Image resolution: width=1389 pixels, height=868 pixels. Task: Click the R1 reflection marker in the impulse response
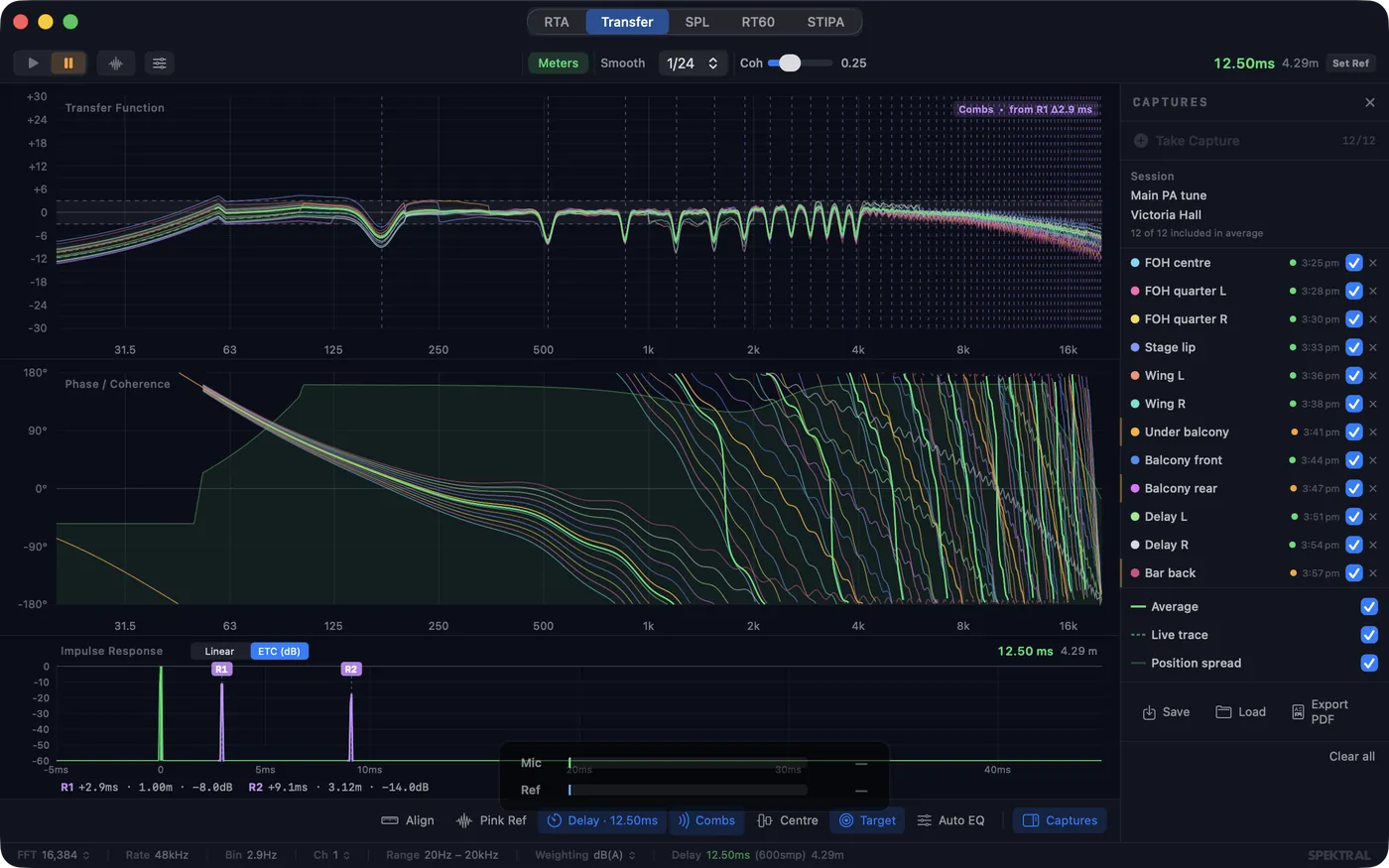[x=221, y=670]
